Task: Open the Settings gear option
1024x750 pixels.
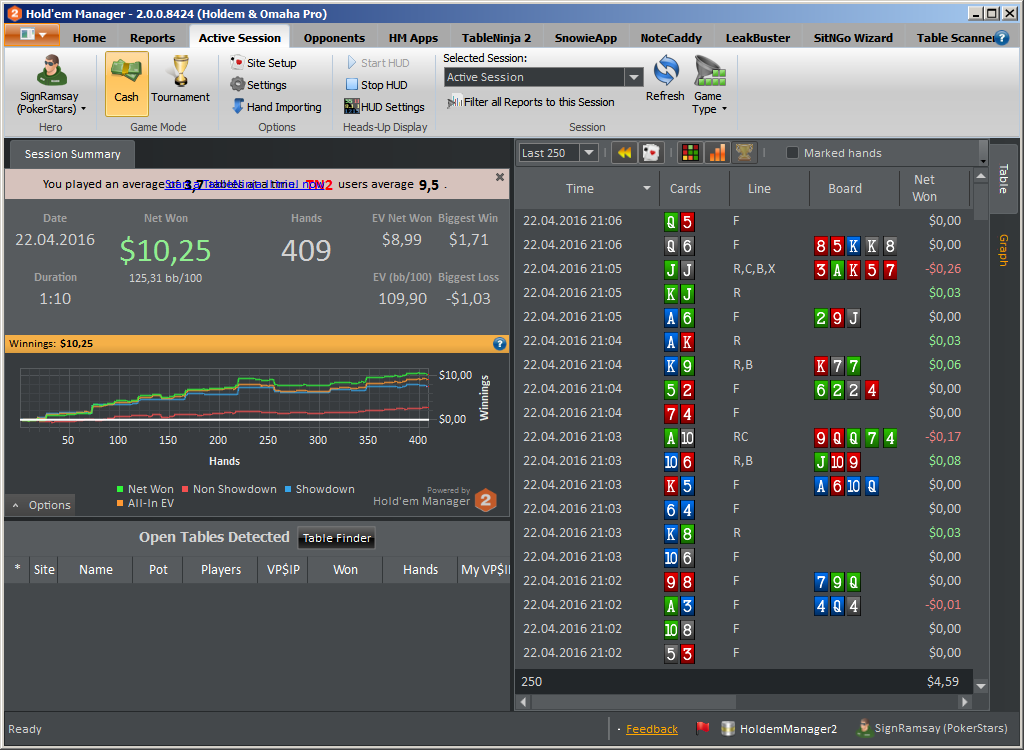Action: [259, 85]
